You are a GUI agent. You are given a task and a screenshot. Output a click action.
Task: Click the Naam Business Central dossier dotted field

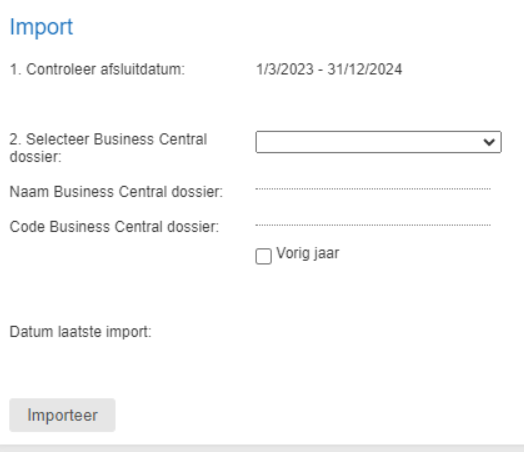coord(373,189)
